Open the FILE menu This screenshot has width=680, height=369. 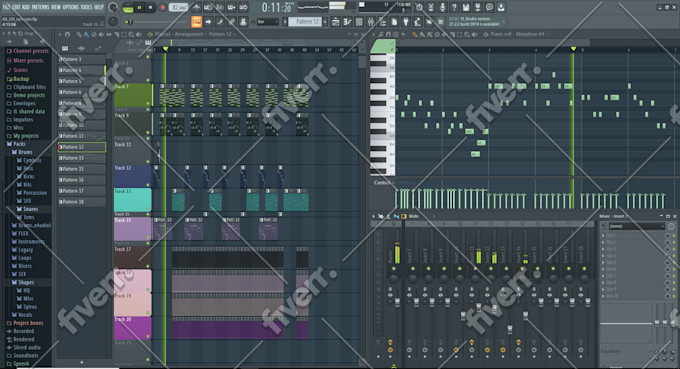(x=7, y=7)
